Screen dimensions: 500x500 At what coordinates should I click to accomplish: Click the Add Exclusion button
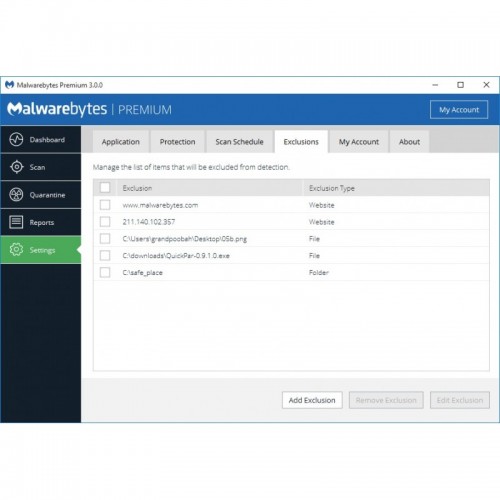click(x=312, y=400)
